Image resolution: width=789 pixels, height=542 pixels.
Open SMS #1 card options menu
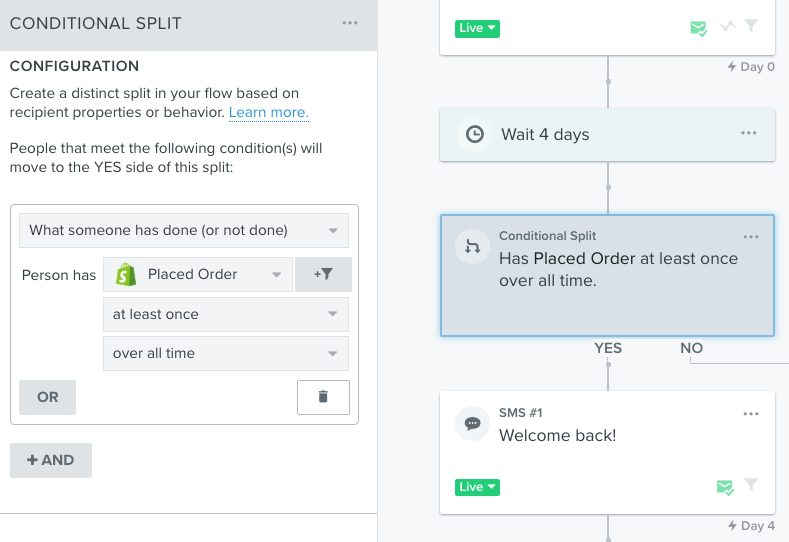click(x=751, y=414)
